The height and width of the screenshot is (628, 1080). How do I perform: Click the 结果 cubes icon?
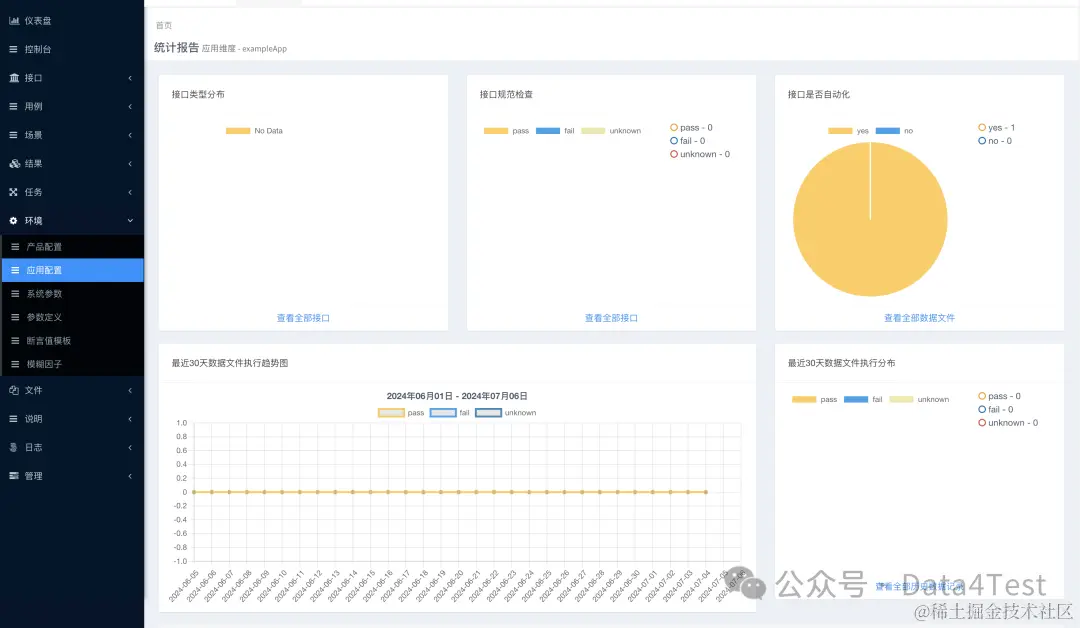pyautogui.click(x=14, y=164)
